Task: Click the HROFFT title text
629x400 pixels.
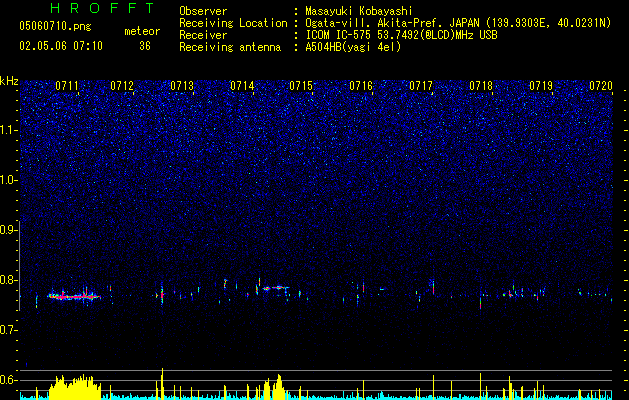Action: coord(102,8)
